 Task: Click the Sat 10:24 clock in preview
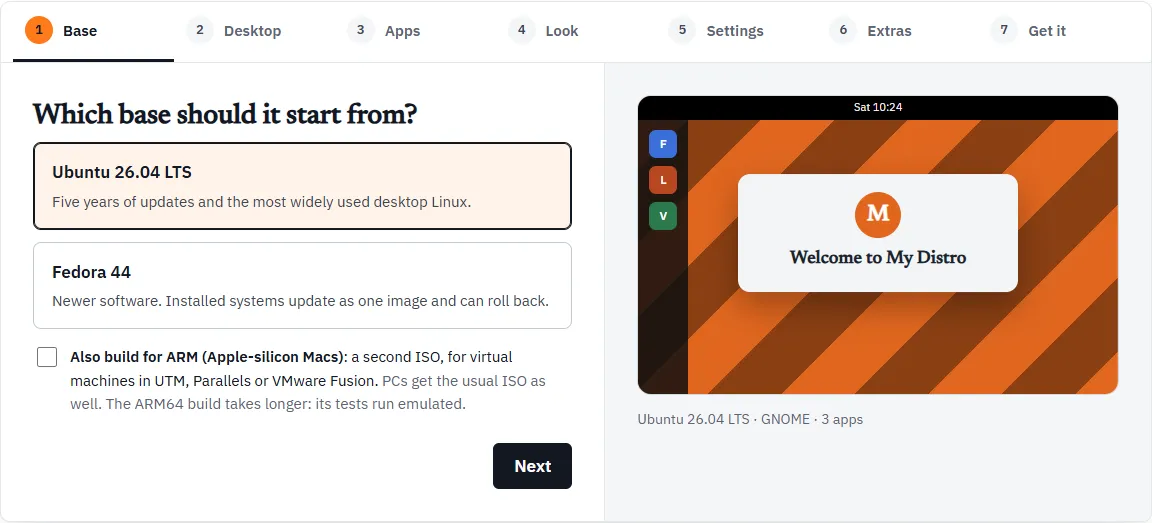coord(878,107)
